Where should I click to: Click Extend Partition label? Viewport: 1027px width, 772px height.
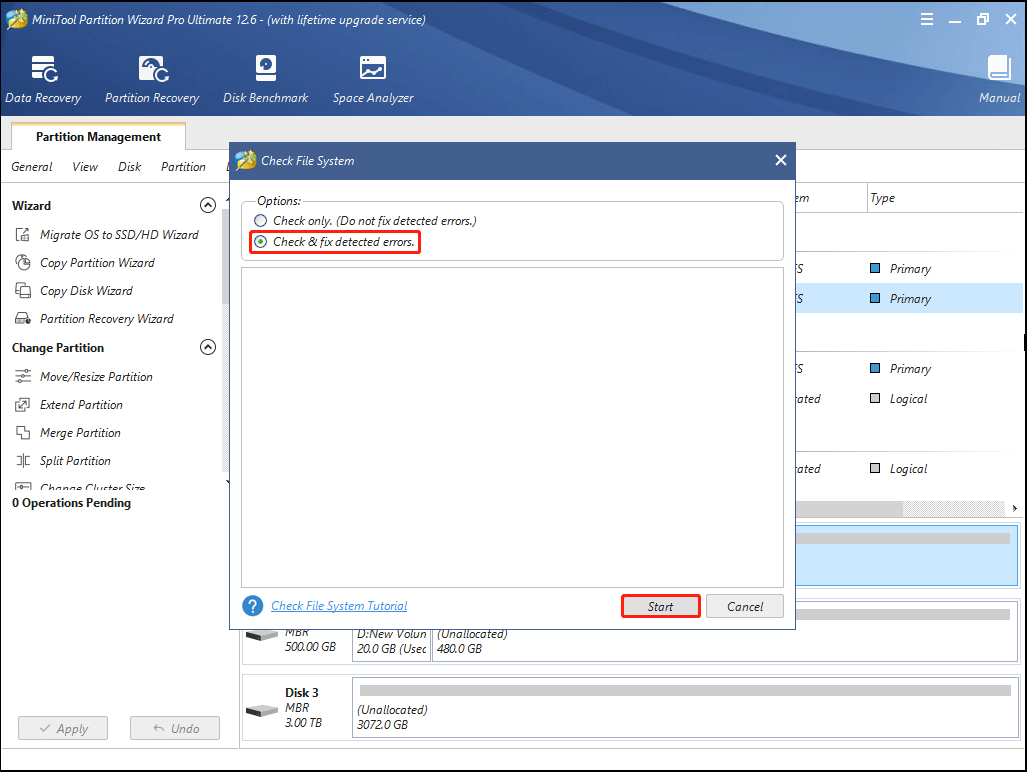(81, 405)
